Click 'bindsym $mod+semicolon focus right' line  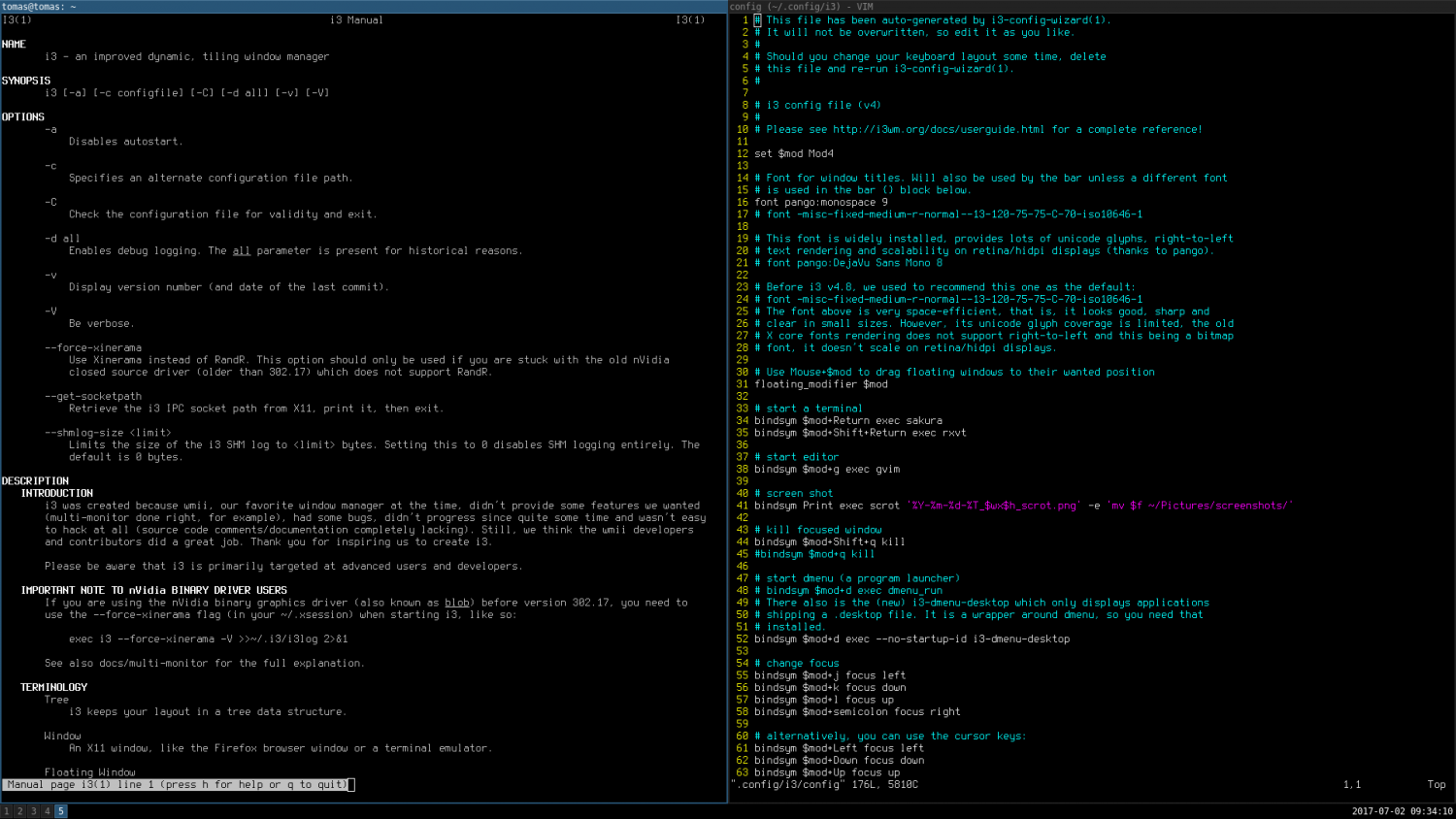pyautogui.click(x=858, y=711)
